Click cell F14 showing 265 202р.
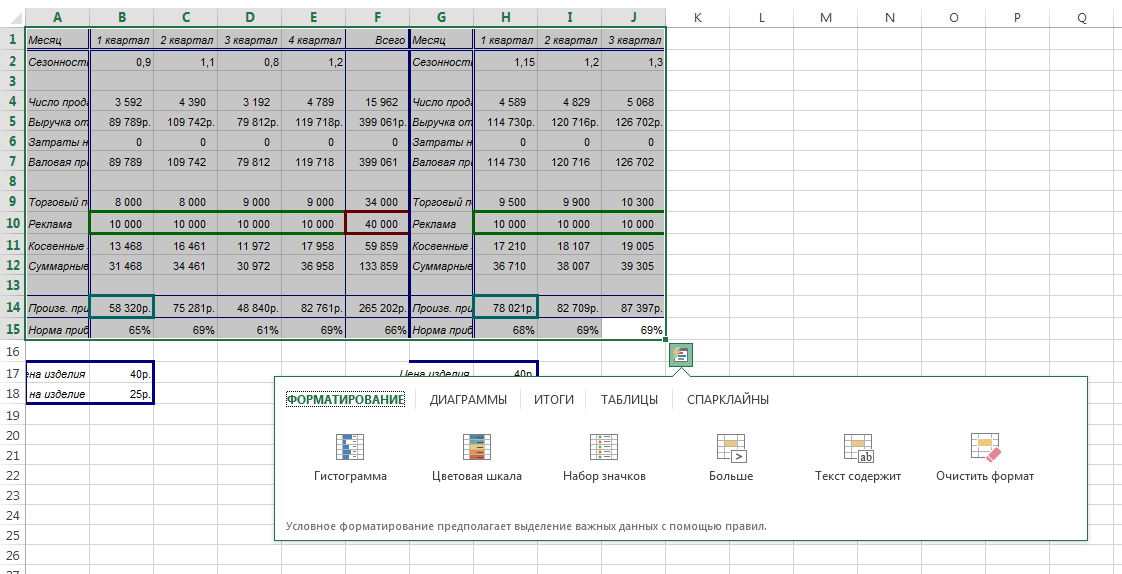The width and height of the screenshot is (1122, 574). coord(377,307)
